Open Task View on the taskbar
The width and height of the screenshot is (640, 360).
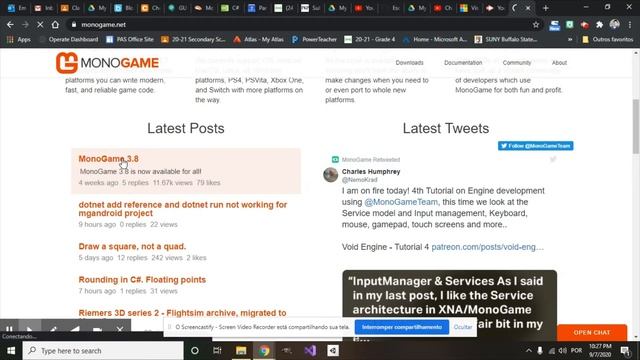(x=217, y=351)
